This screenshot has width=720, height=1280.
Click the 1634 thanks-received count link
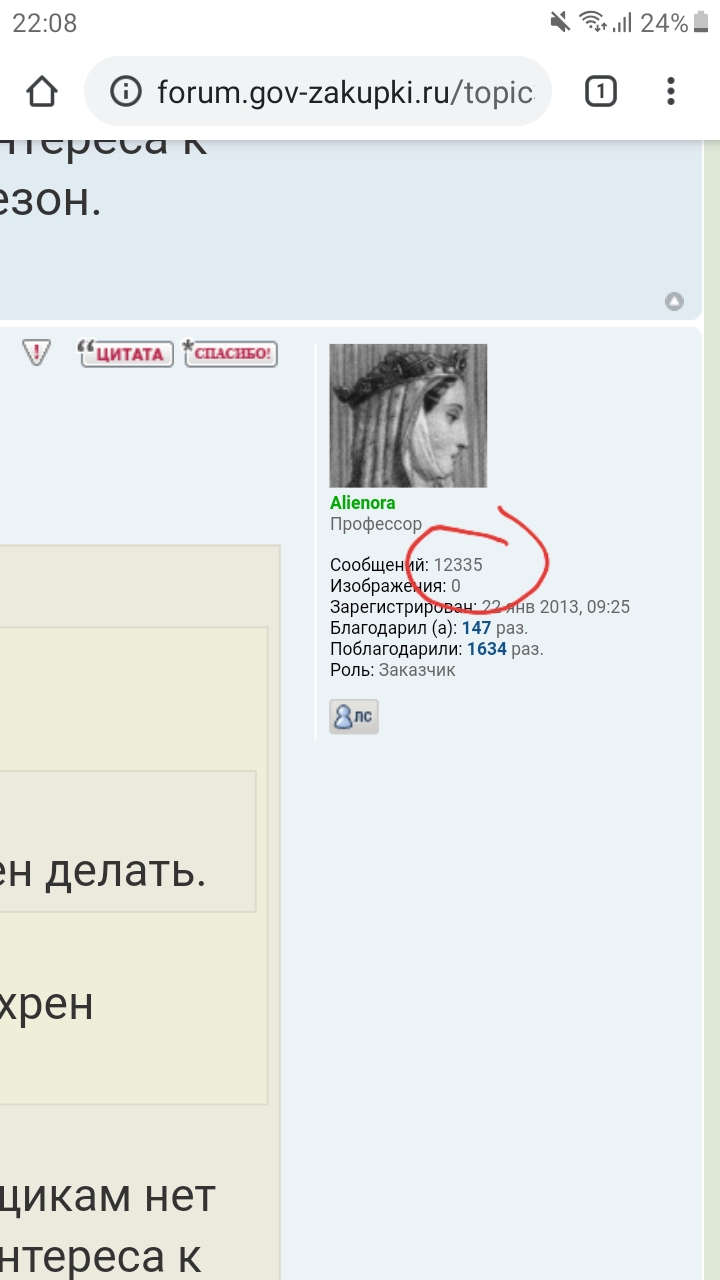(487, 649)
